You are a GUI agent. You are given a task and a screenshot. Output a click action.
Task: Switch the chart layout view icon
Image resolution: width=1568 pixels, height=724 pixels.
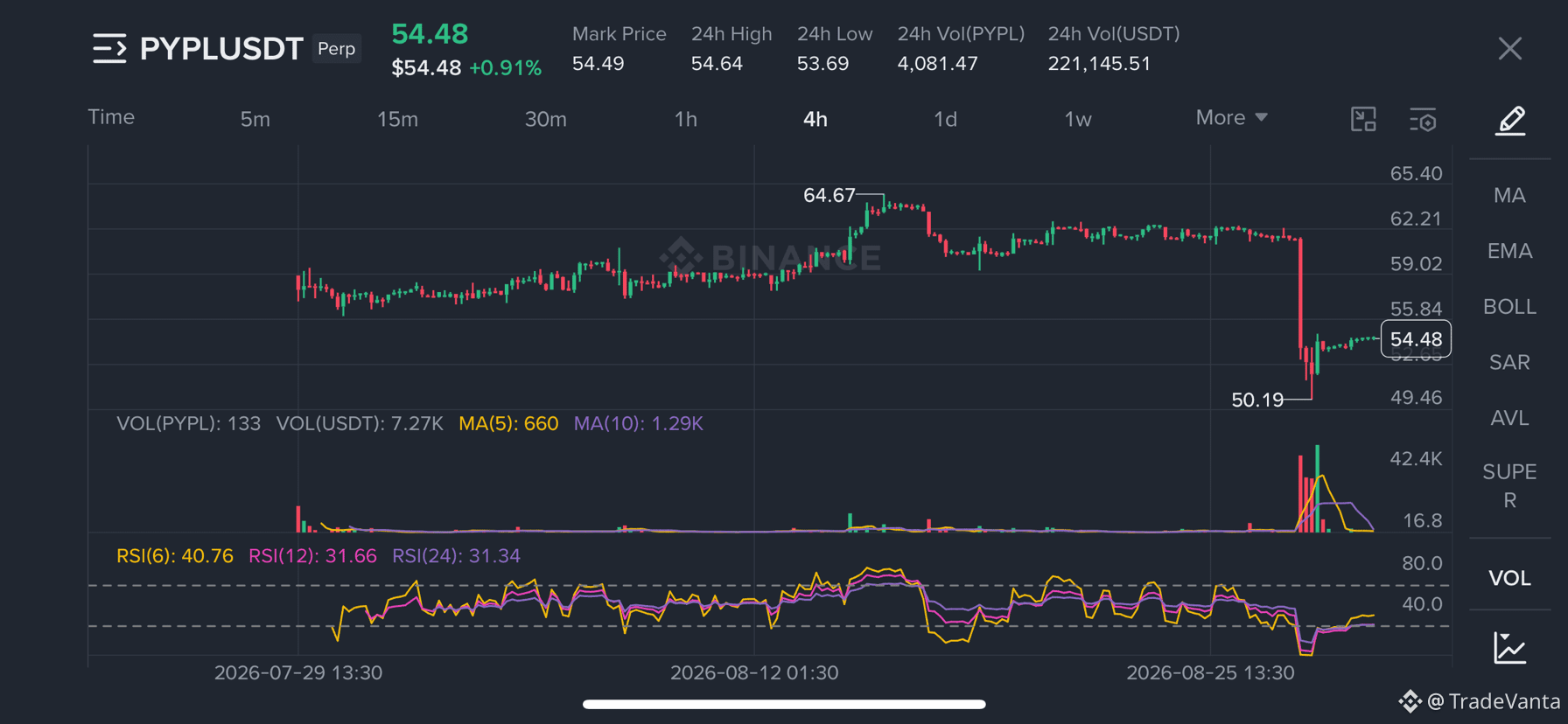tap(1363, 119)
